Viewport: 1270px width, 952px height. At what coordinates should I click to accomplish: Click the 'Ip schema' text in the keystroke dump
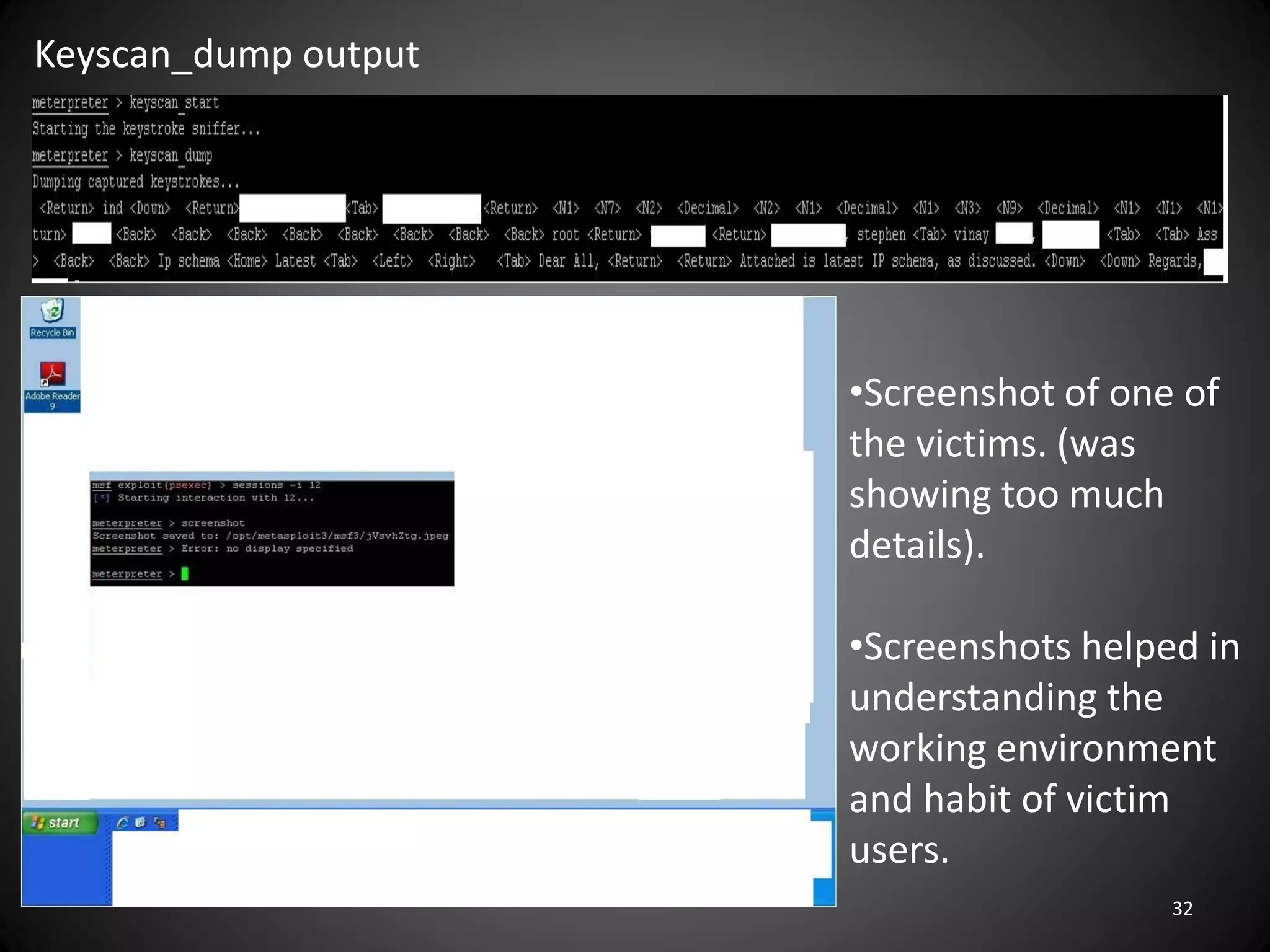pyautogui.click(x=189, y=261)
